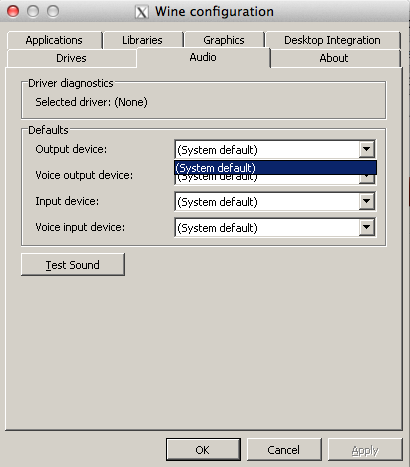Click the Cancel button
Viewport: 410px width, 467px height.
284,450
